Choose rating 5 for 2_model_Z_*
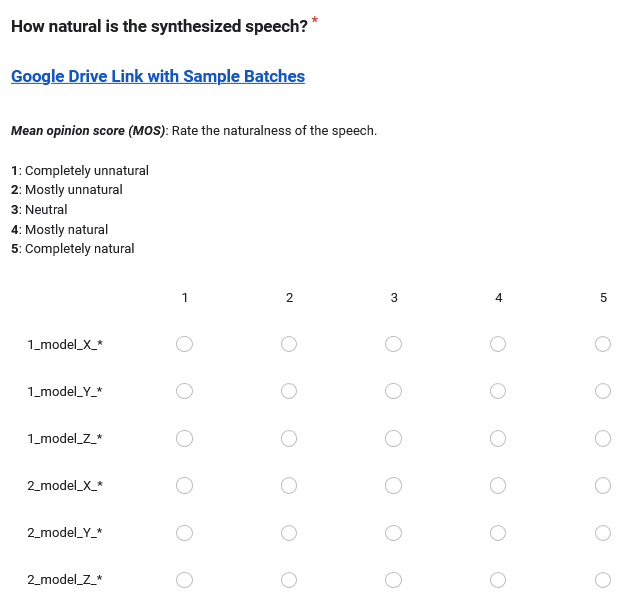 tap(603, 579)
